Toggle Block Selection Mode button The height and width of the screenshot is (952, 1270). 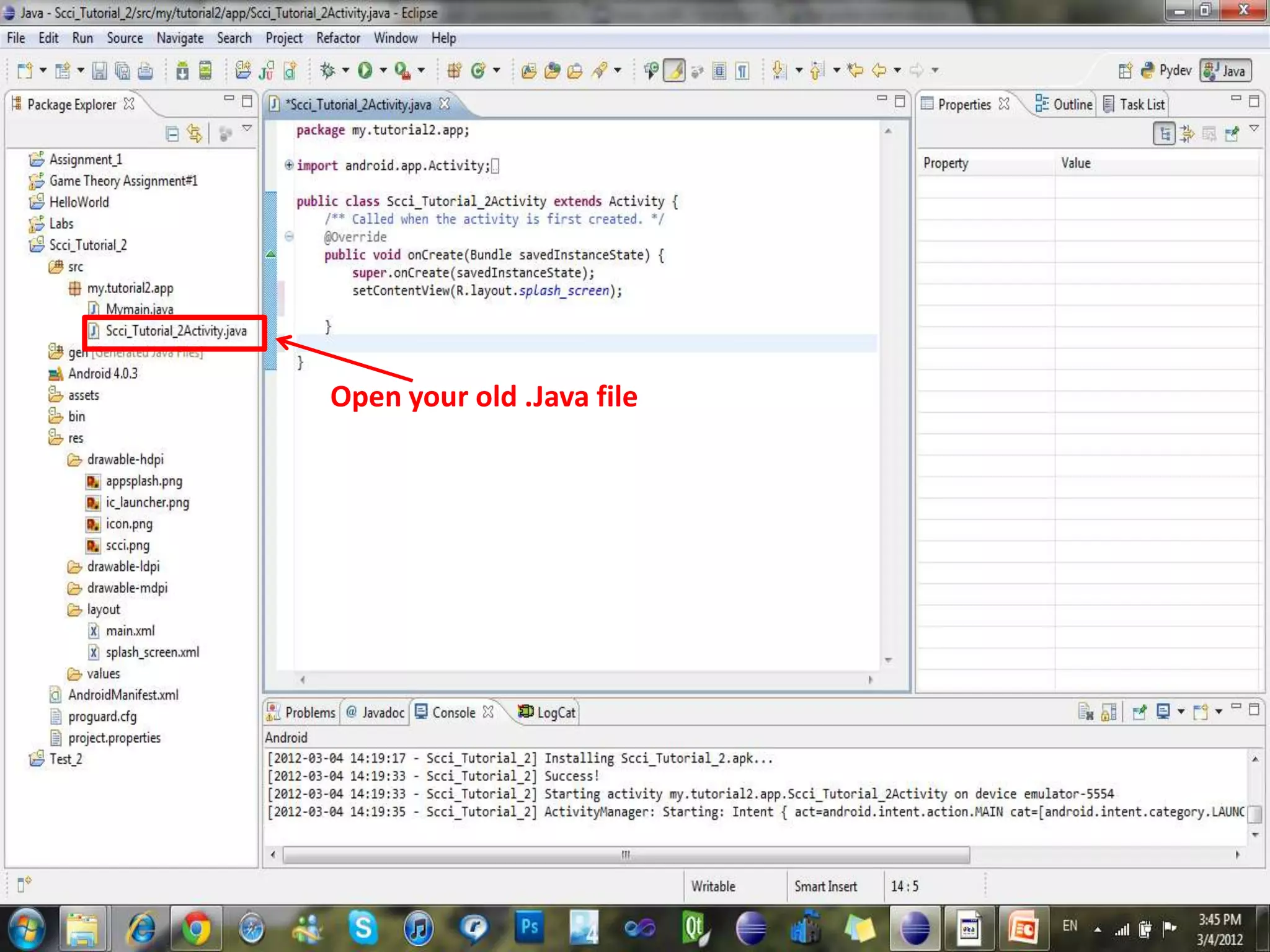point(719,71)
